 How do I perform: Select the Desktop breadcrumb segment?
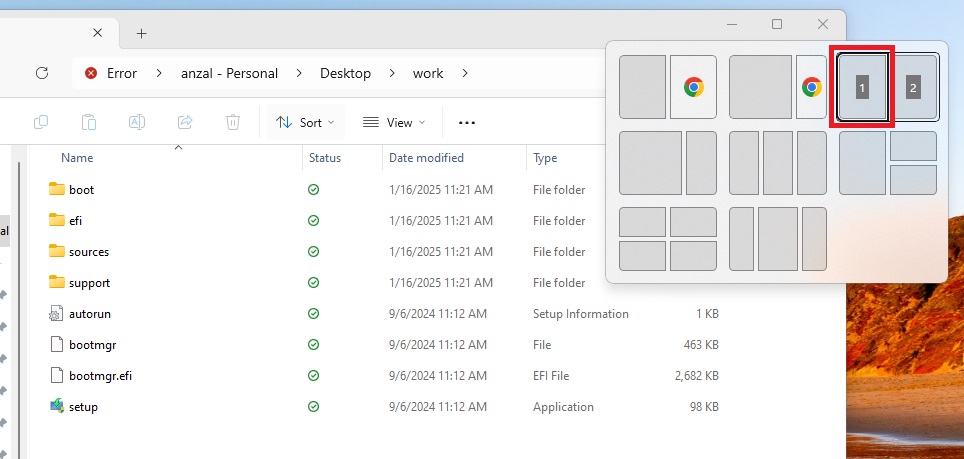click(x=345, y=73)
